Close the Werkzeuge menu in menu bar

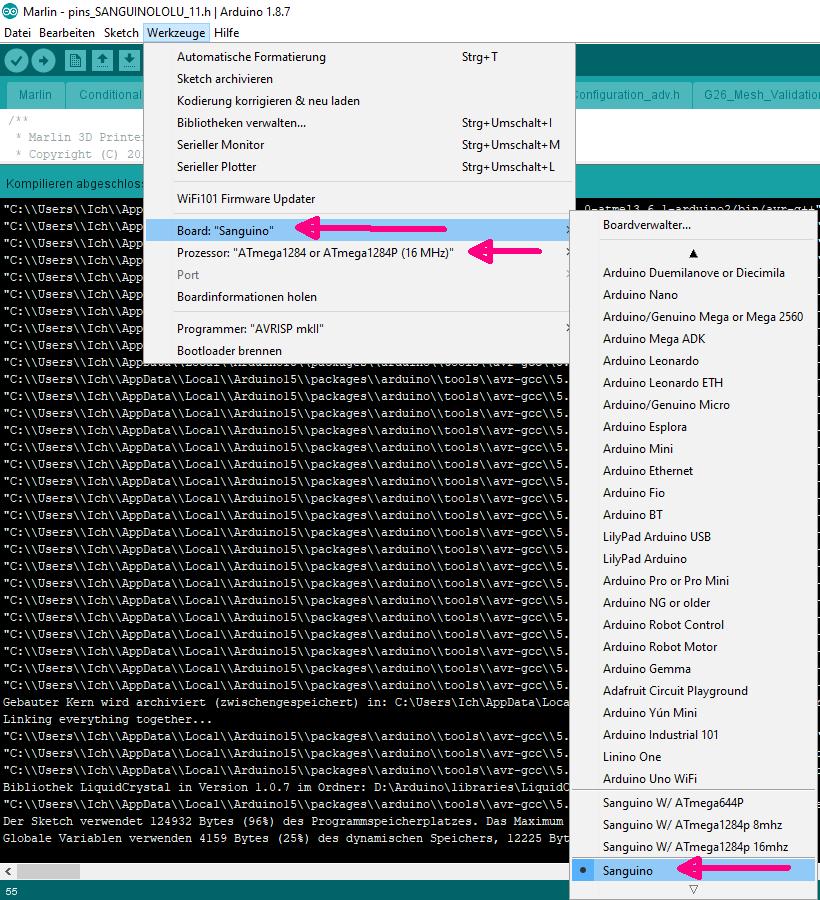click(x=176, y=33)
